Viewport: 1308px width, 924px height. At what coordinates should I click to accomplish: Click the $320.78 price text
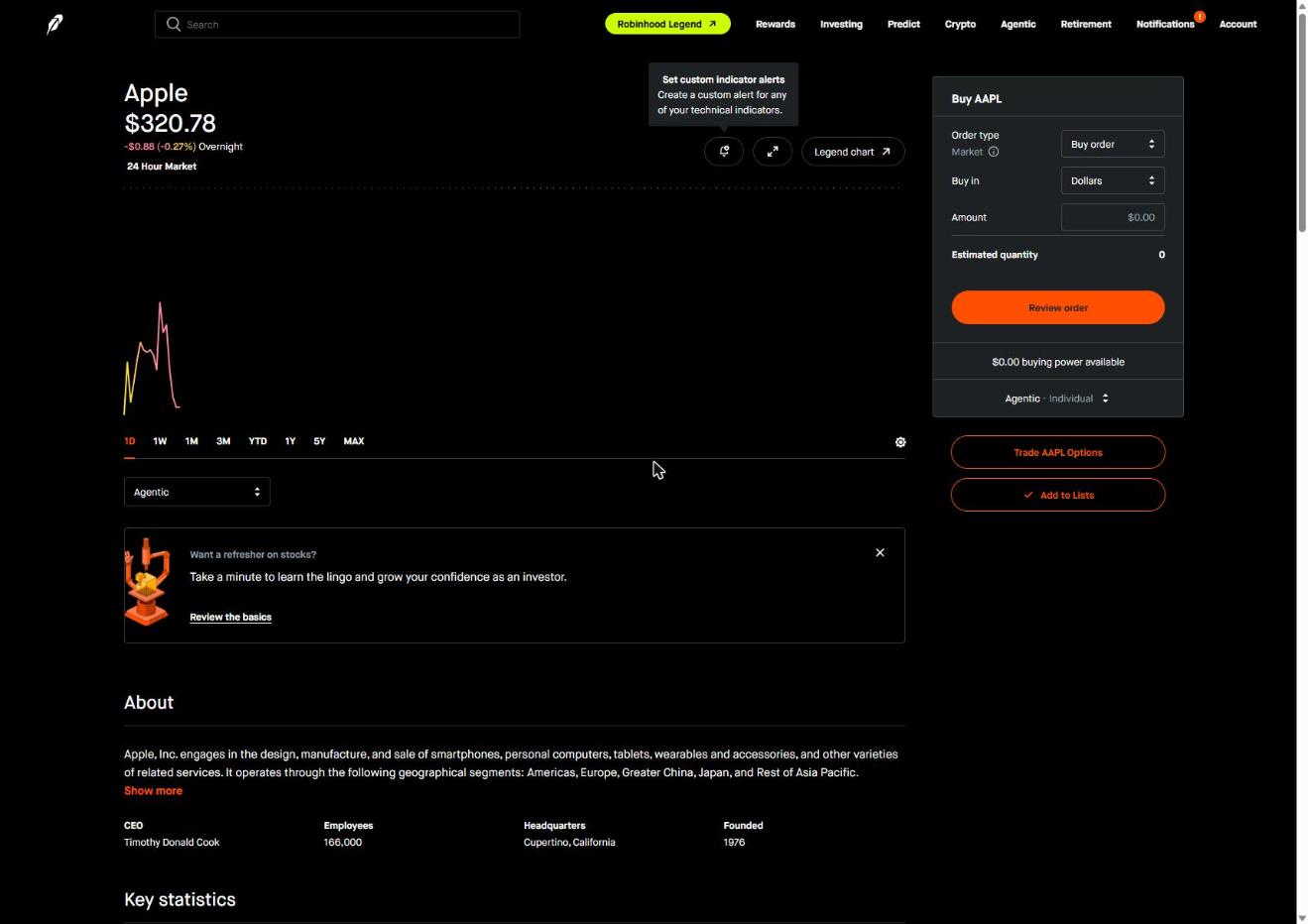pos(170,123)
